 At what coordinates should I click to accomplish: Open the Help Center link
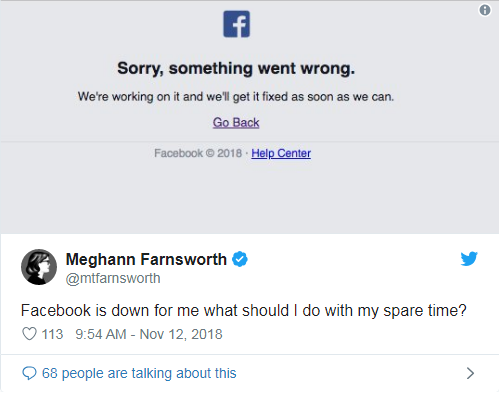pos(281,153)
